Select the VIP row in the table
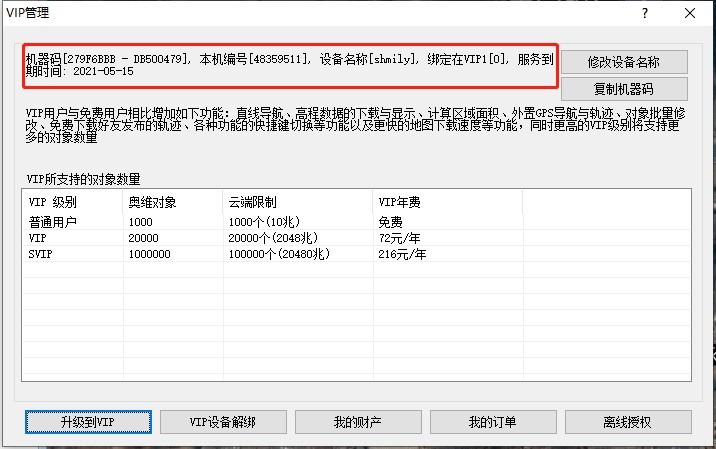Viewport: 716px width, 449px height. click(x=39, y=238)
